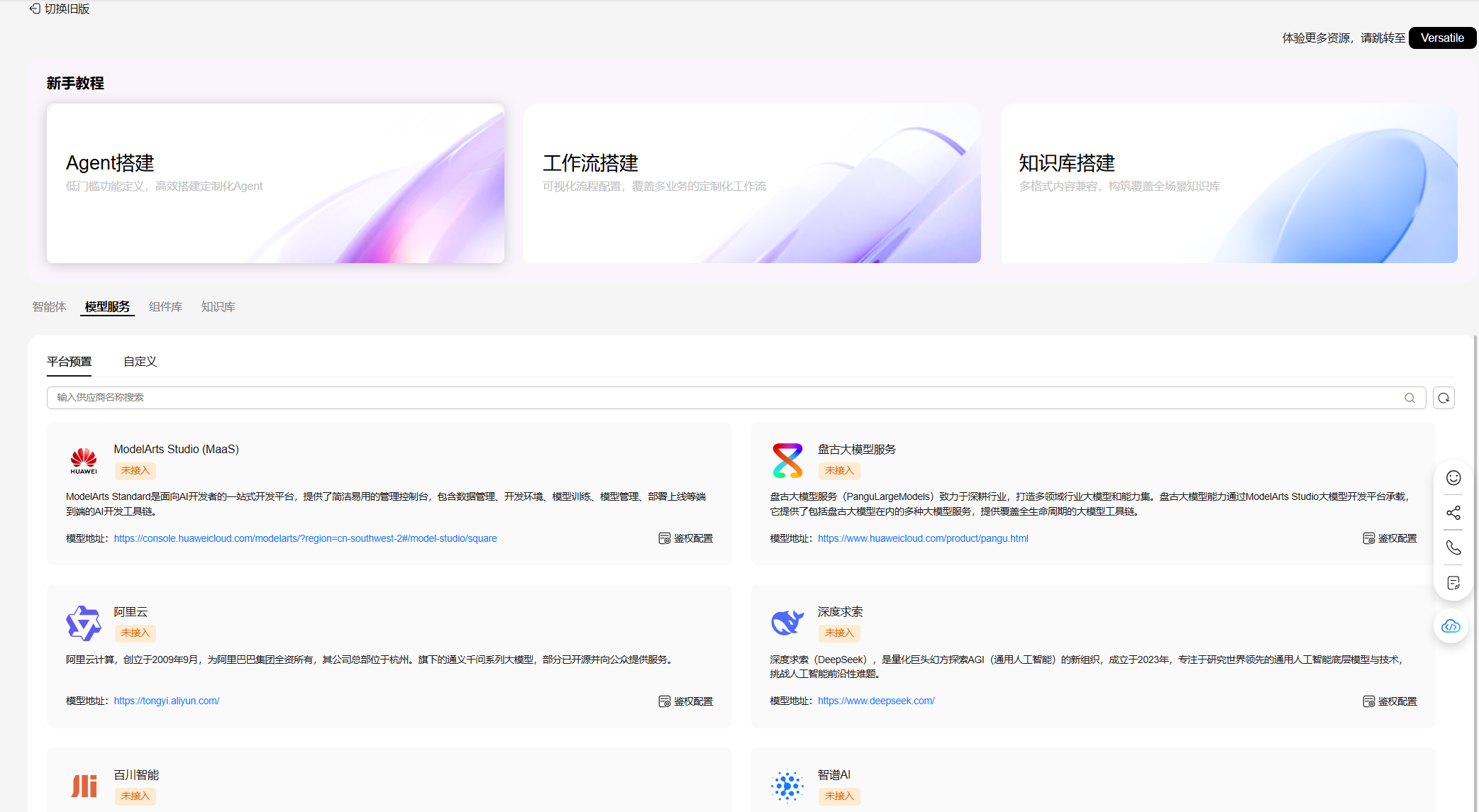Click the share icon in floating sidebar
Screen dimensions: 1479x812
tap(1453, 513)
